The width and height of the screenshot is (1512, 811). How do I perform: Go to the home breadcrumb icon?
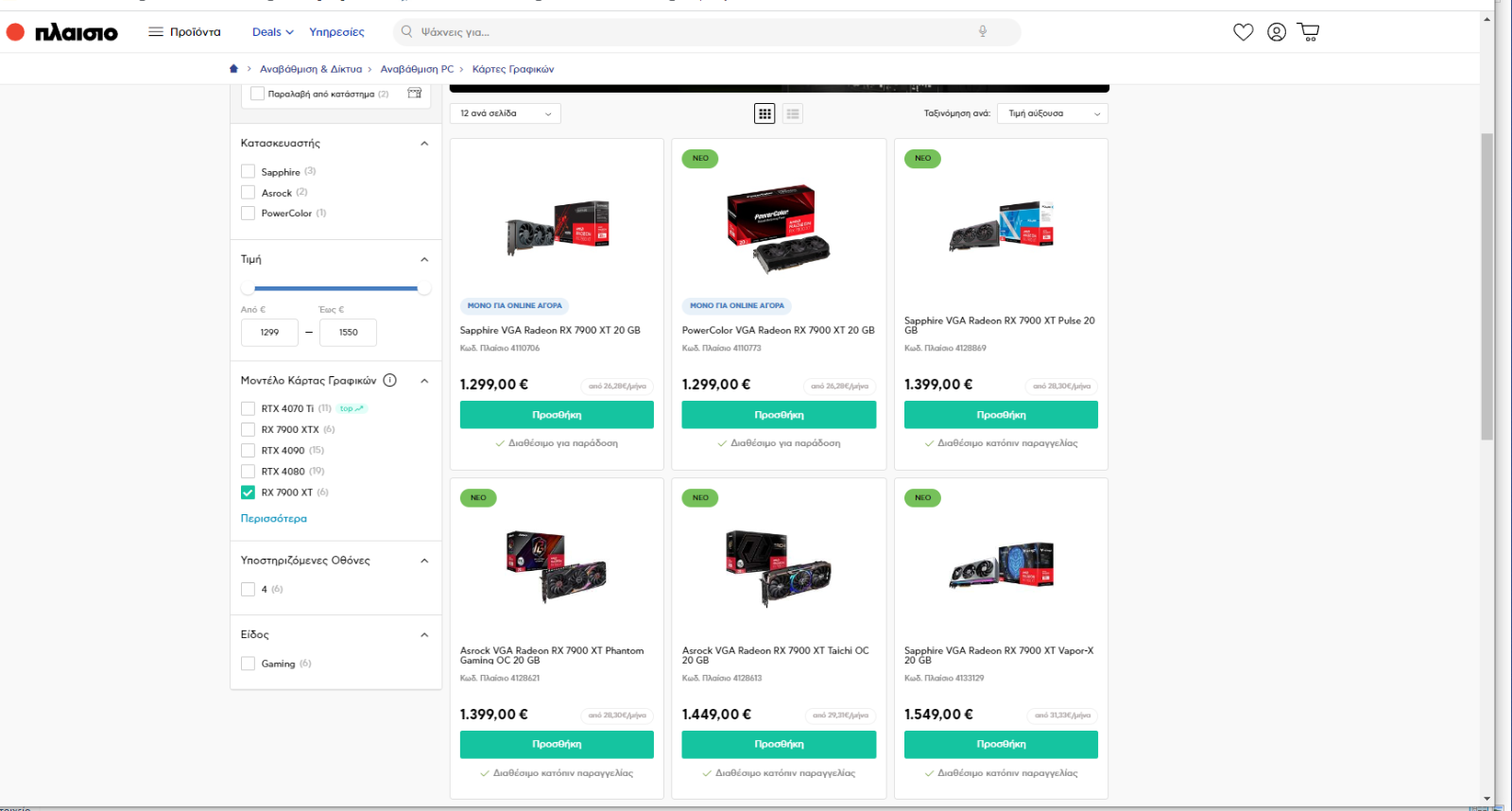pos(233,69)
